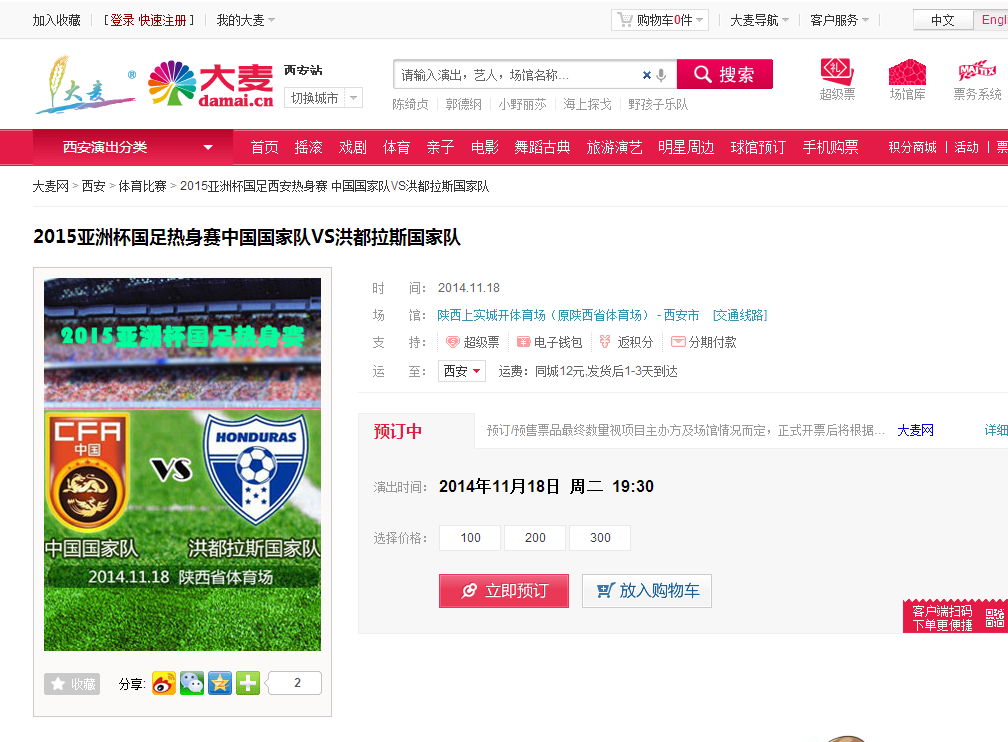1008x742 pixels.
Task: Expand the 客户服务 dropdown
Action: pos(839,21)
